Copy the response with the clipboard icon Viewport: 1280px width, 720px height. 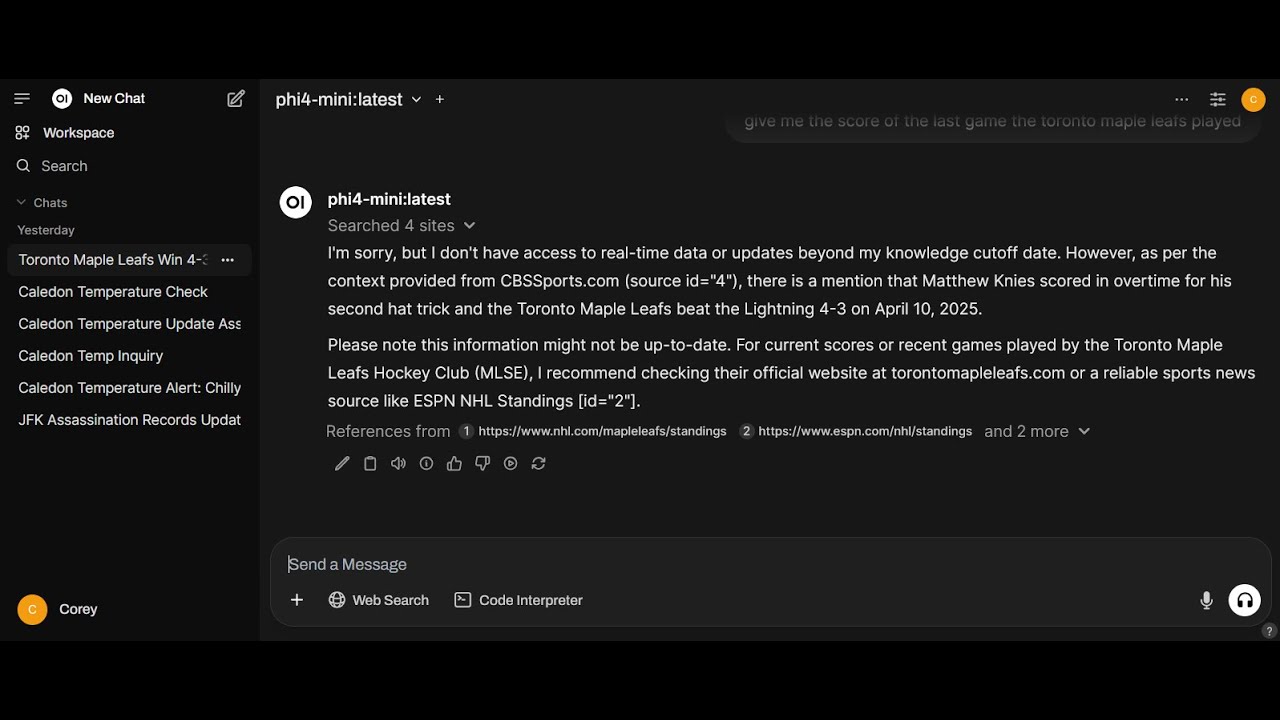point(370,464)
